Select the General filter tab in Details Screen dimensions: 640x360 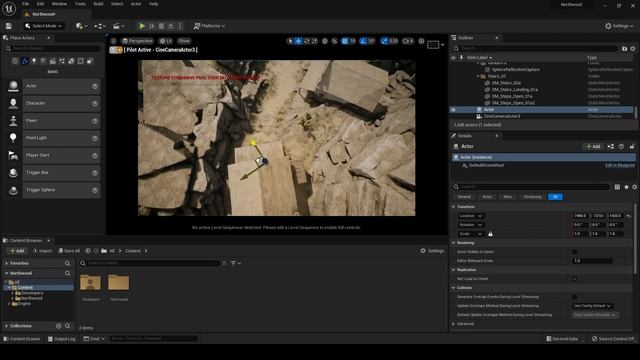[x=464, y=197]
